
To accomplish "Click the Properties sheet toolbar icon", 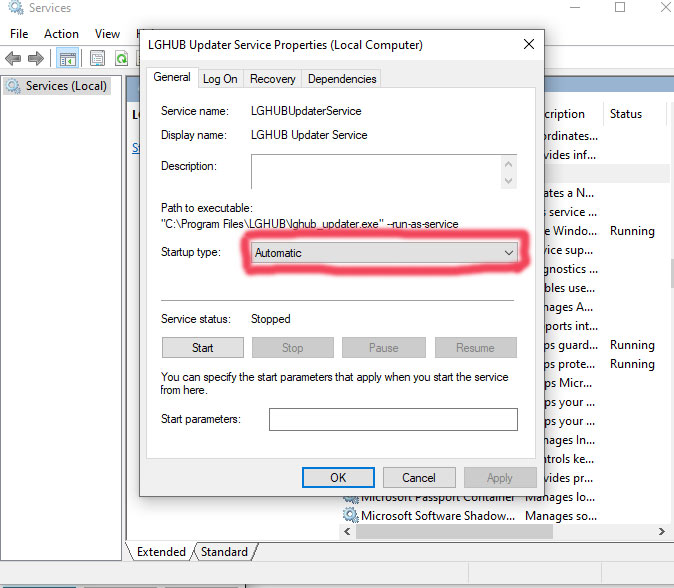I will click(x=97, y=58).
